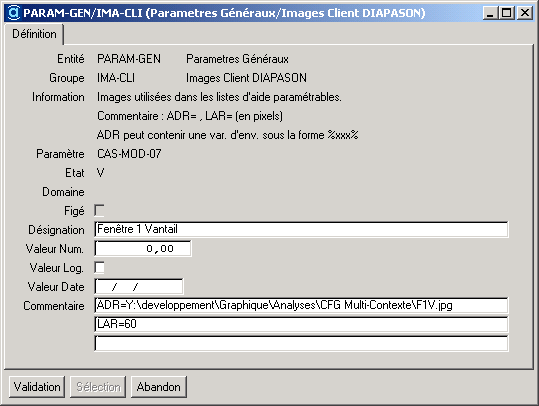
Task: Enable the Valeur Log. checkbox
Action: (x=99, y=268)
